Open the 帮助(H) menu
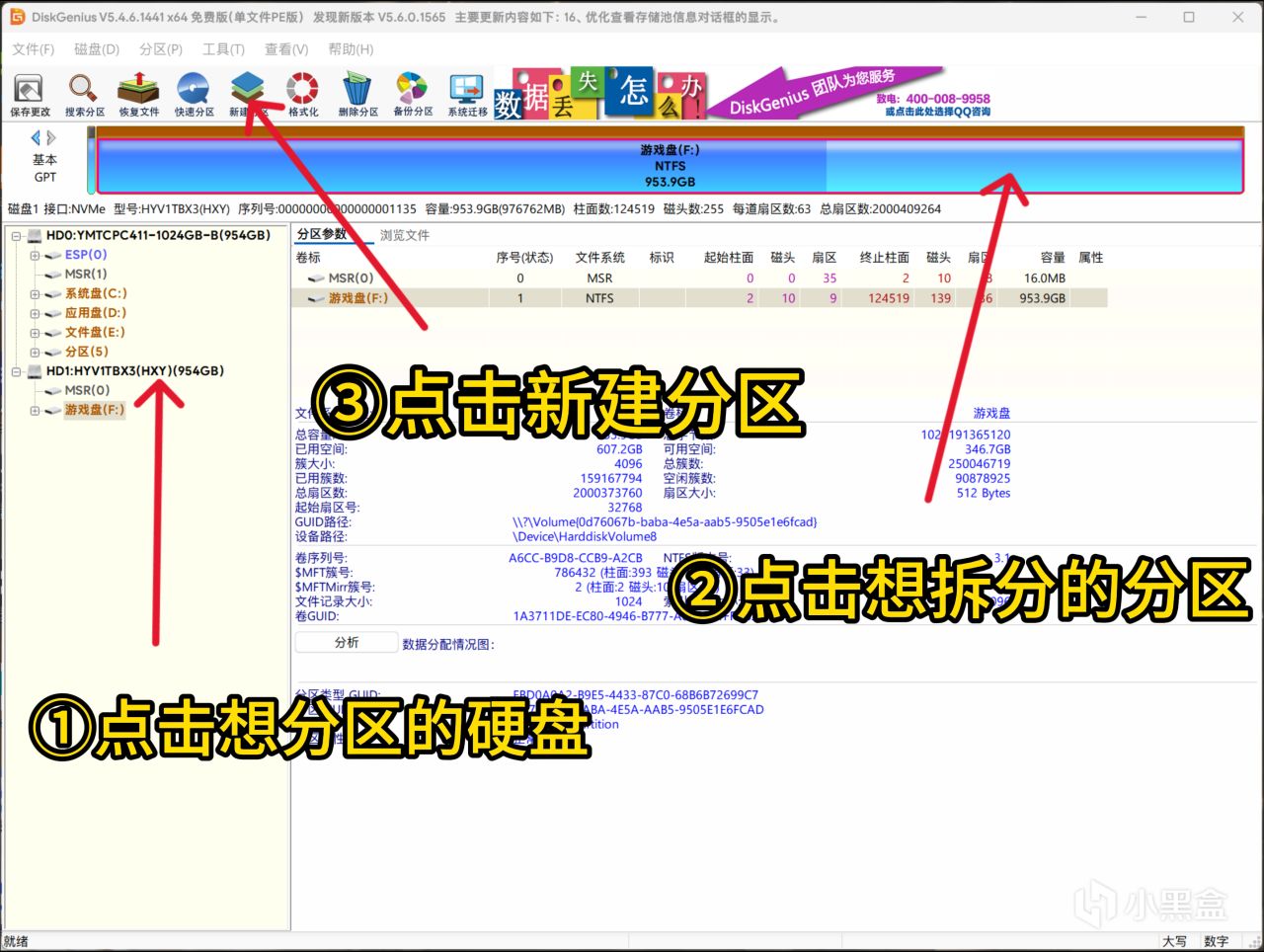1264x952 pixels. pos(351,49)
